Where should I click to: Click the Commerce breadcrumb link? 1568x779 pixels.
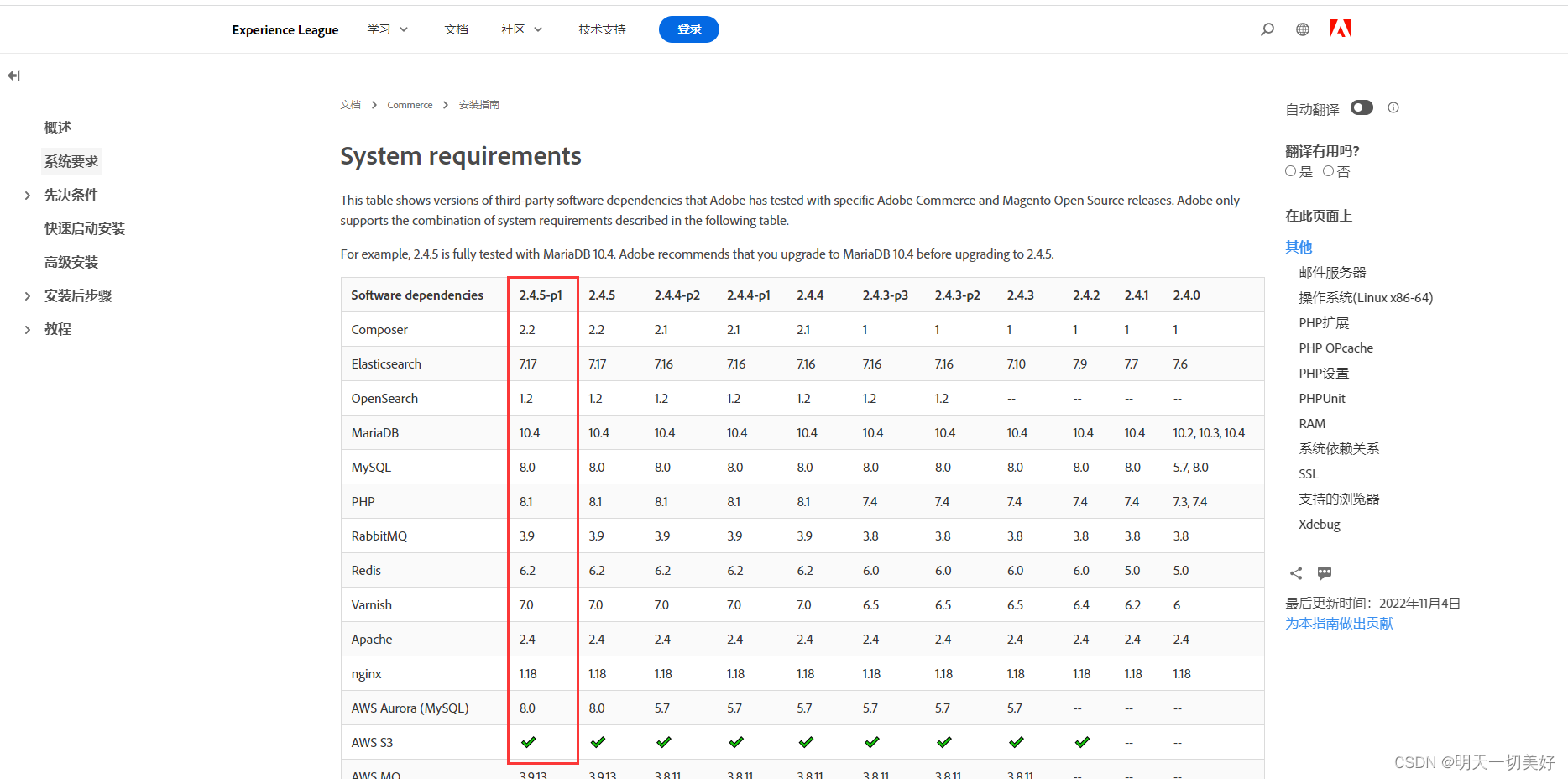(x=410, y=105)
